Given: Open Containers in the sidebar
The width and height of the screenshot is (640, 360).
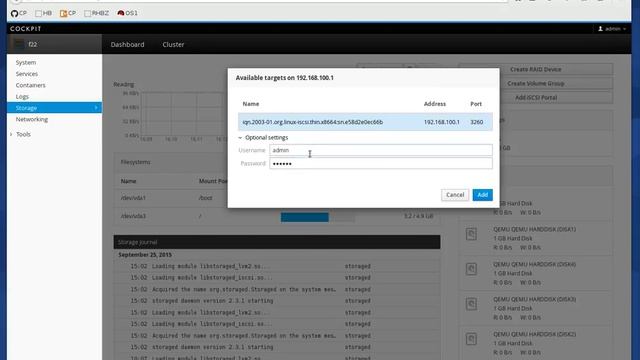Looking at the screenshot, I should pos(31,85).
